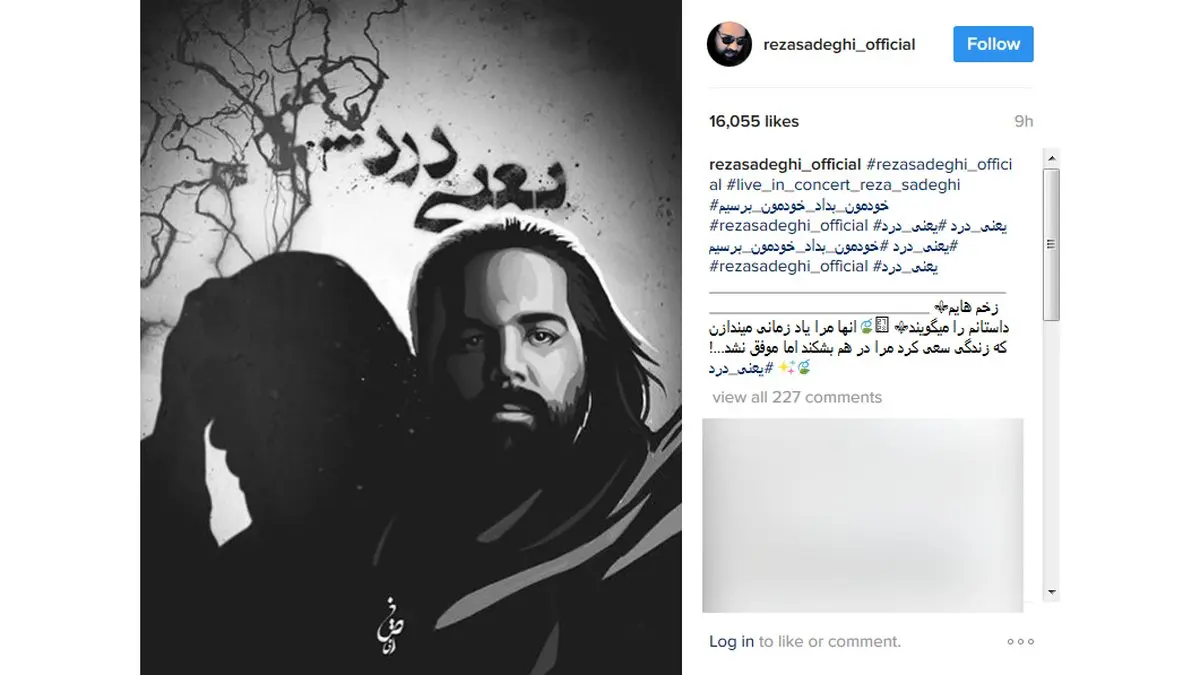1200x675 pixels.
Task: Click the Log in link
Action: click(731, 642)
